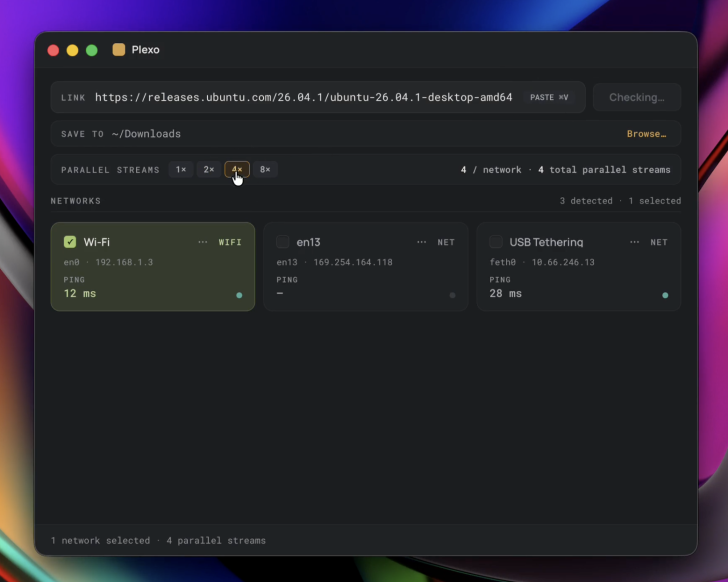Enable the en13 network checkbox
728x582 pixels.
[283, 242]
